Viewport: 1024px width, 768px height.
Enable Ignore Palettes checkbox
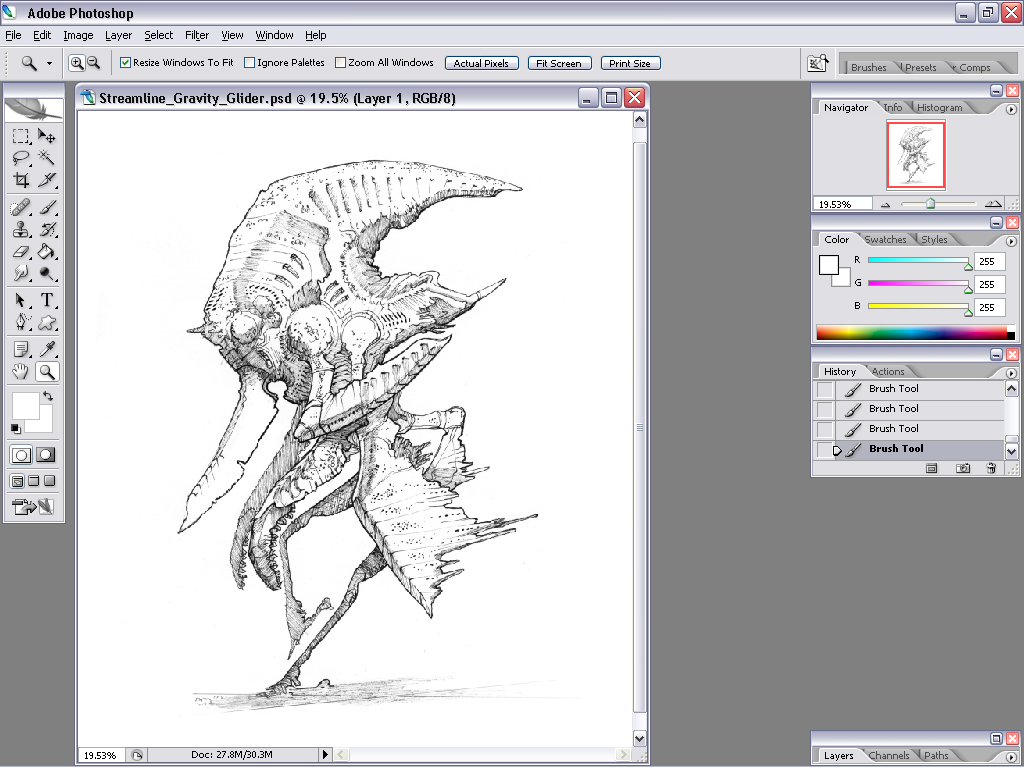point(249,63)
